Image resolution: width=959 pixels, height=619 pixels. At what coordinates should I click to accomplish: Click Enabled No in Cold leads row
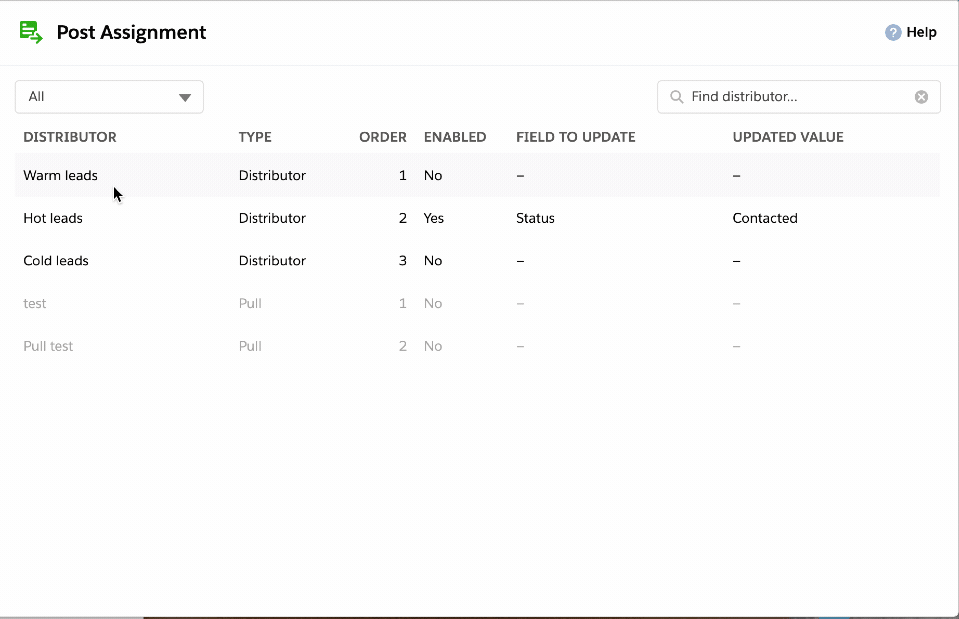[433, 261]
